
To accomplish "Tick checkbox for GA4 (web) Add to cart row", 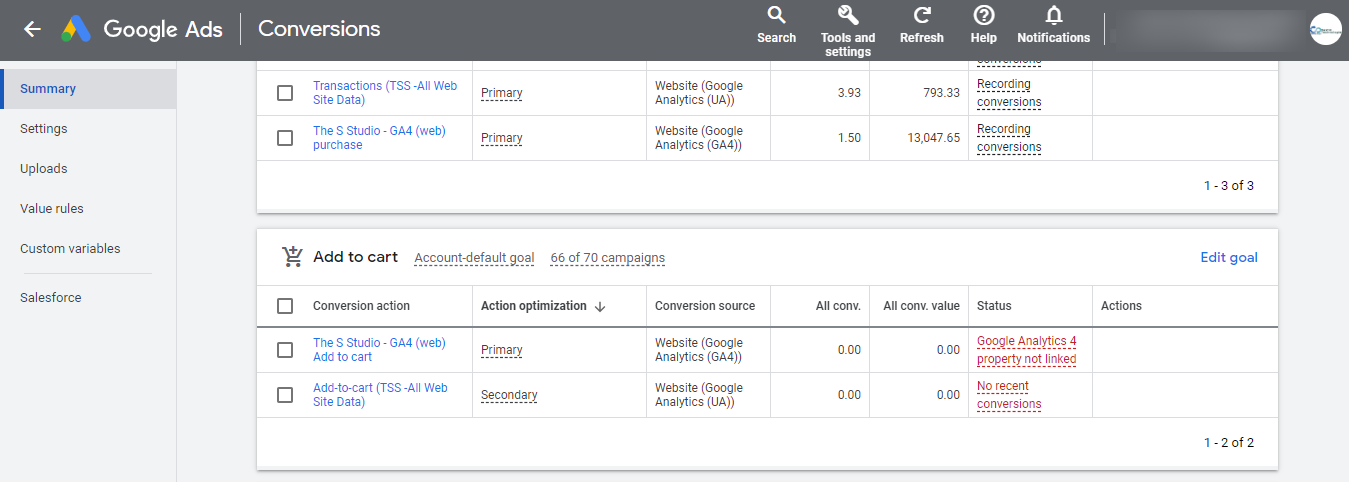I will (x=285, y=350).
